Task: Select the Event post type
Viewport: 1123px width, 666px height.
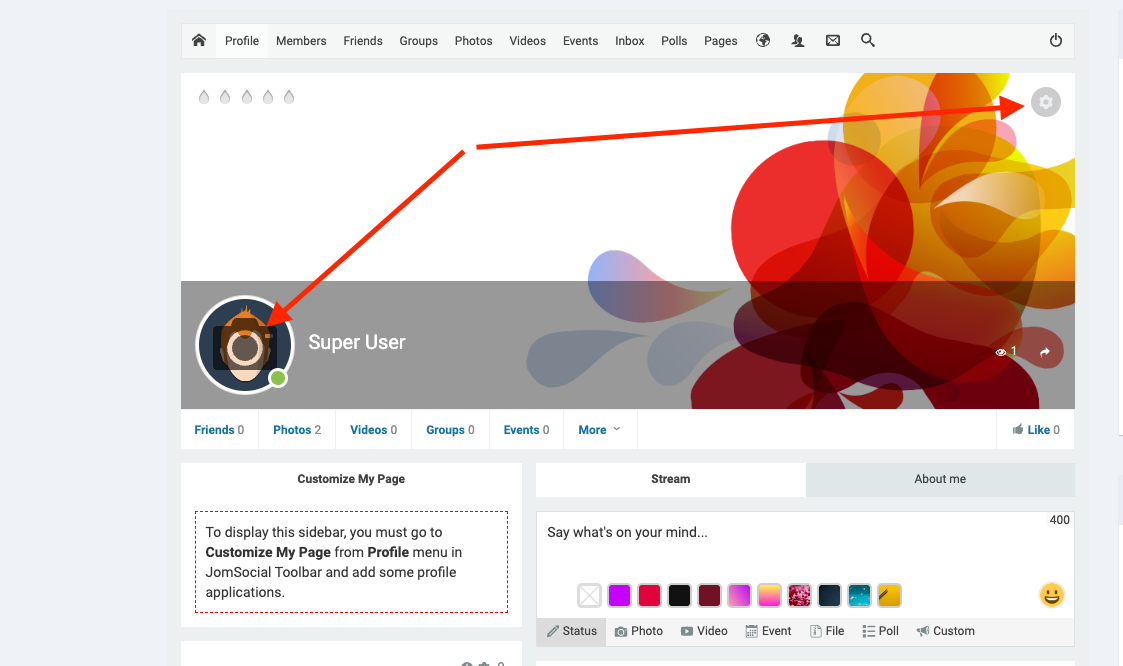Action: [768, 631]
